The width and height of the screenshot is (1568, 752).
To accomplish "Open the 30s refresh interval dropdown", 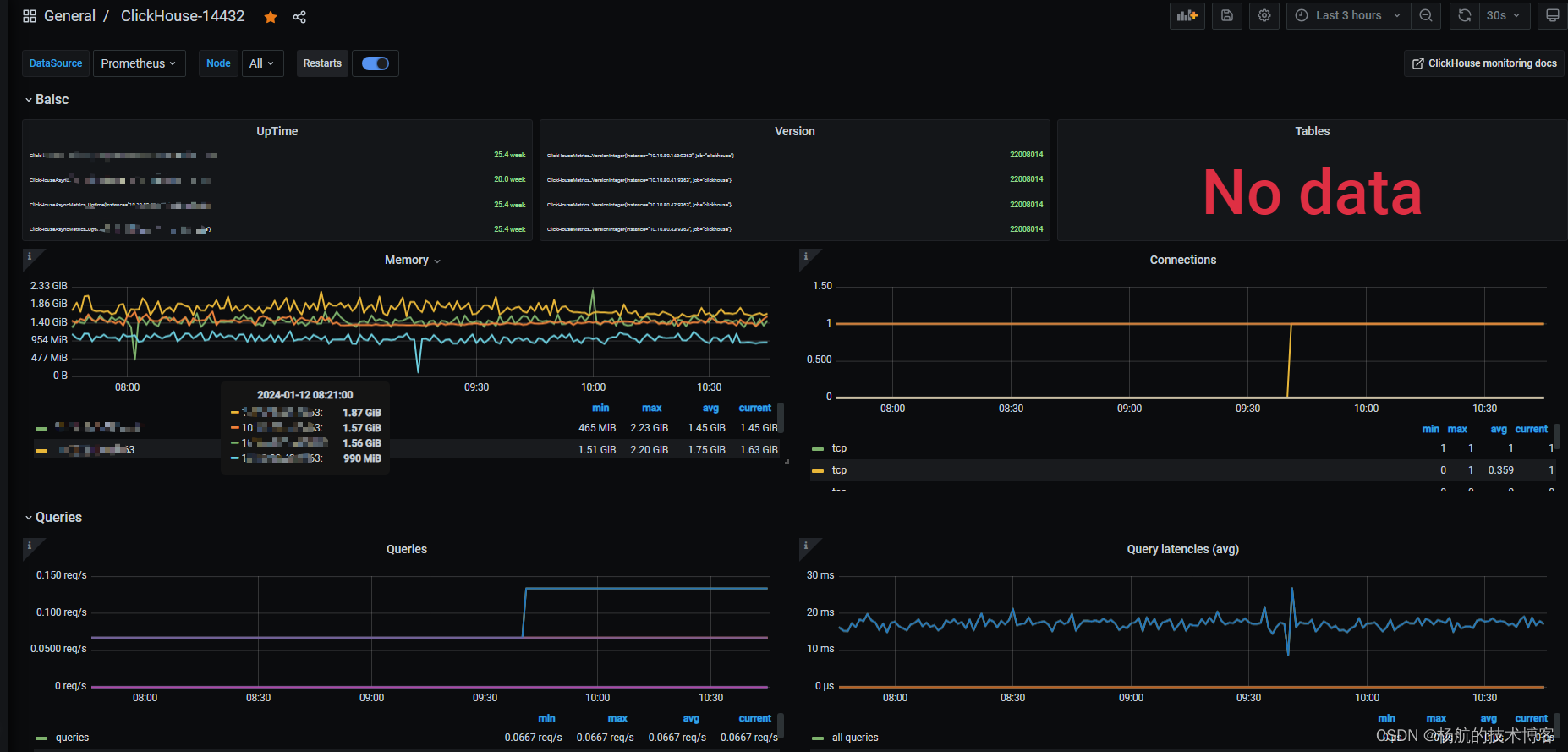I will point(1504,15).
